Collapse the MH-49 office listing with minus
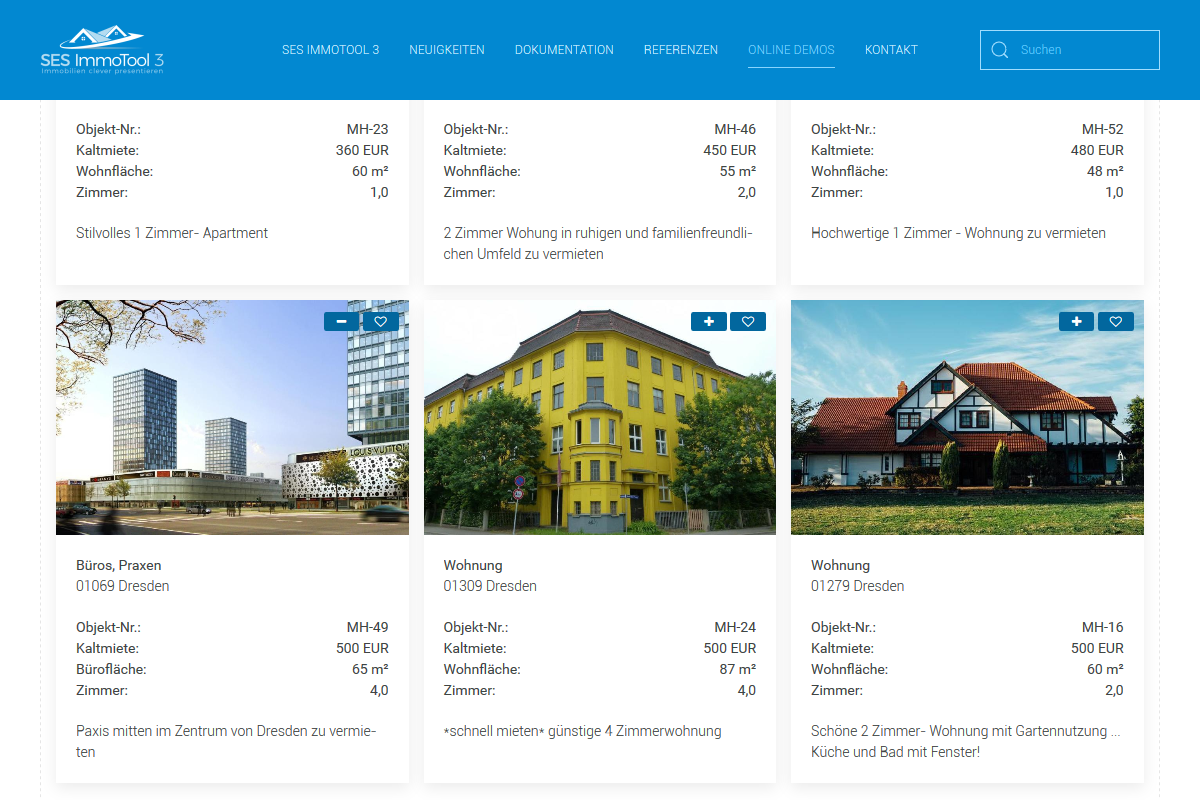Image resolution: width=1200 pixels, height=800 pixels. coord(341,321)
